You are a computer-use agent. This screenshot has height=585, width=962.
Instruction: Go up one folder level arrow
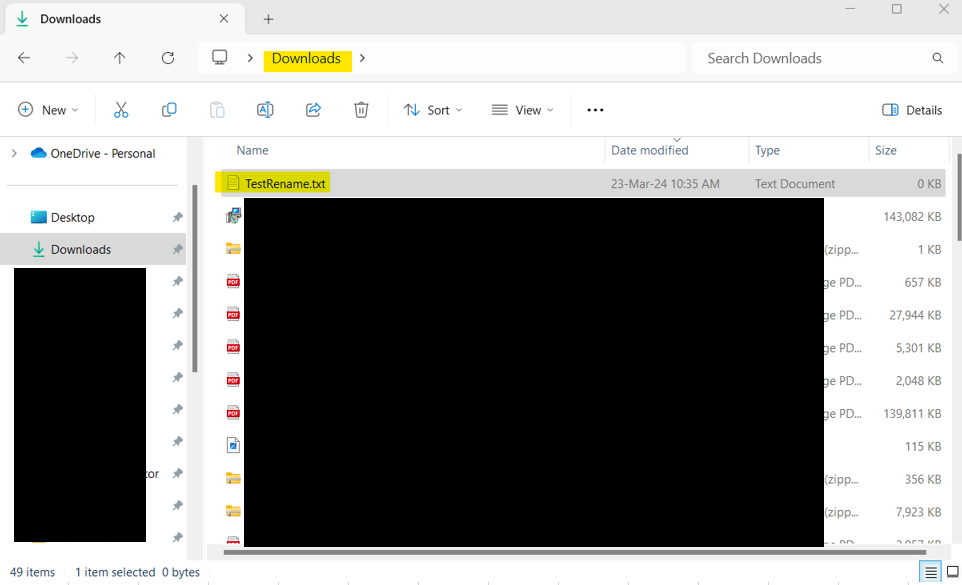tap(120, 58)
